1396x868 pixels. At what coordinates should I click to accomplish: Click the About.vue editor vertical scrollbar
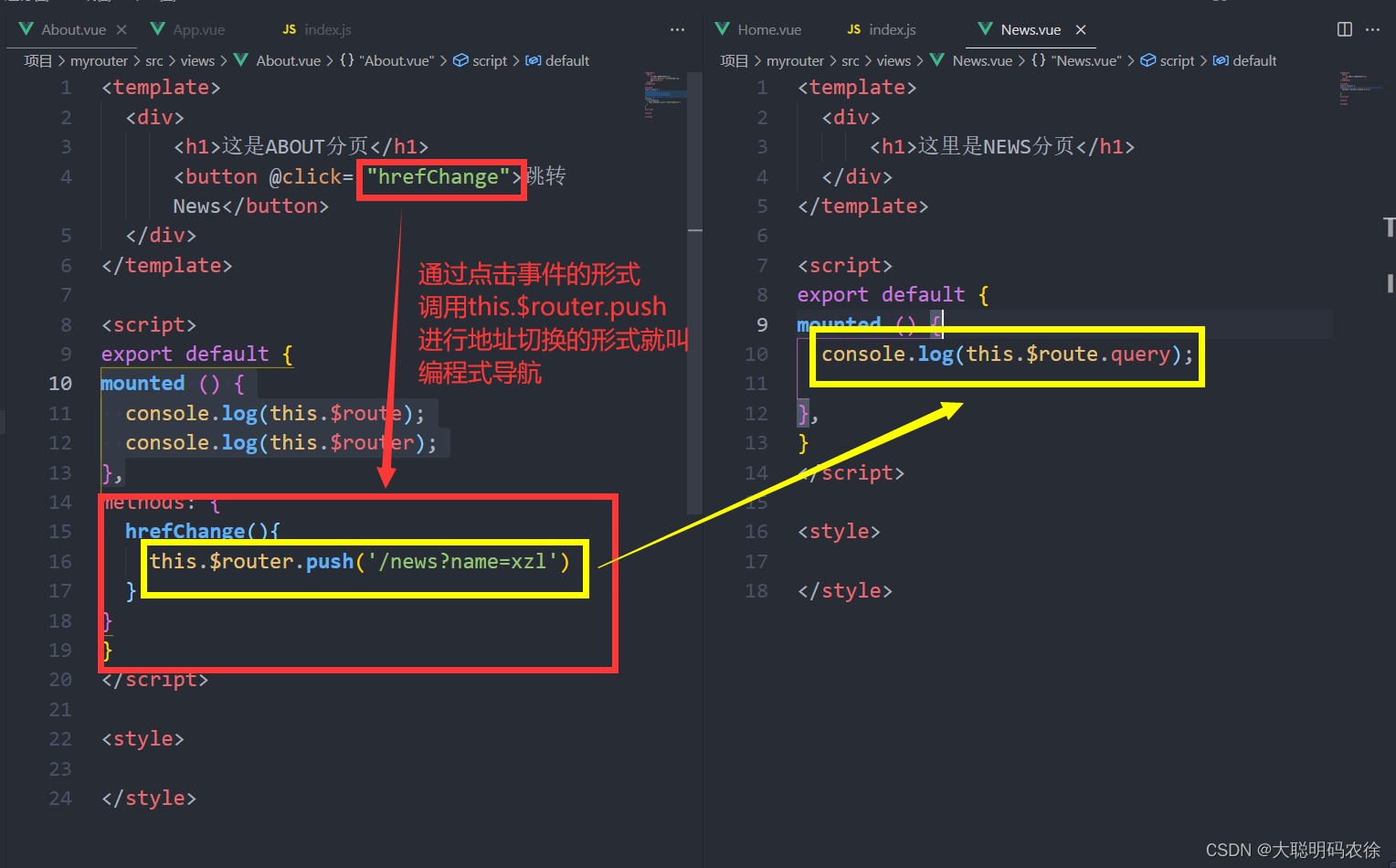695,292
